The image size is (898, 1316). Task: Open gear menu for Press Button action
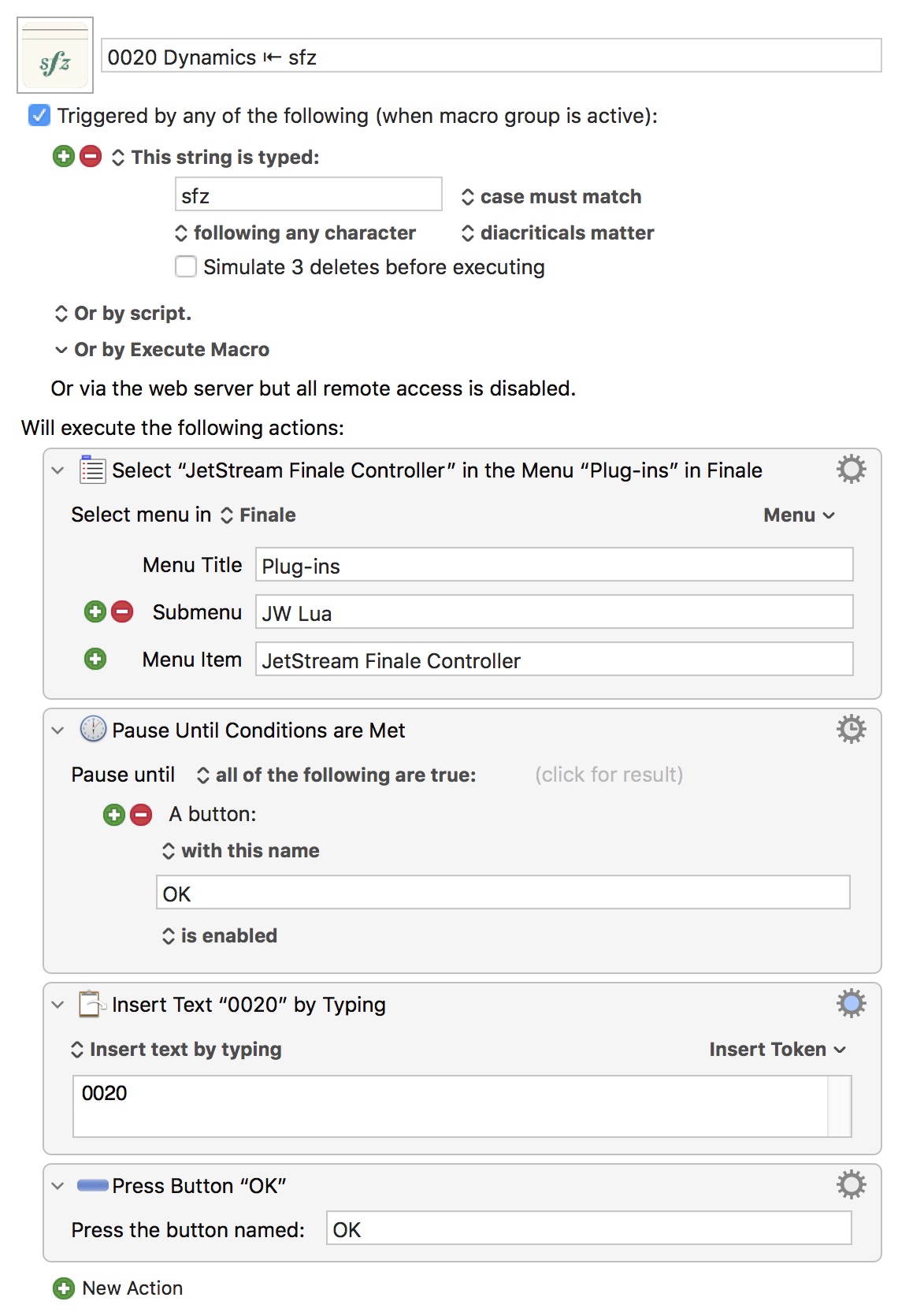point(851,1185)
